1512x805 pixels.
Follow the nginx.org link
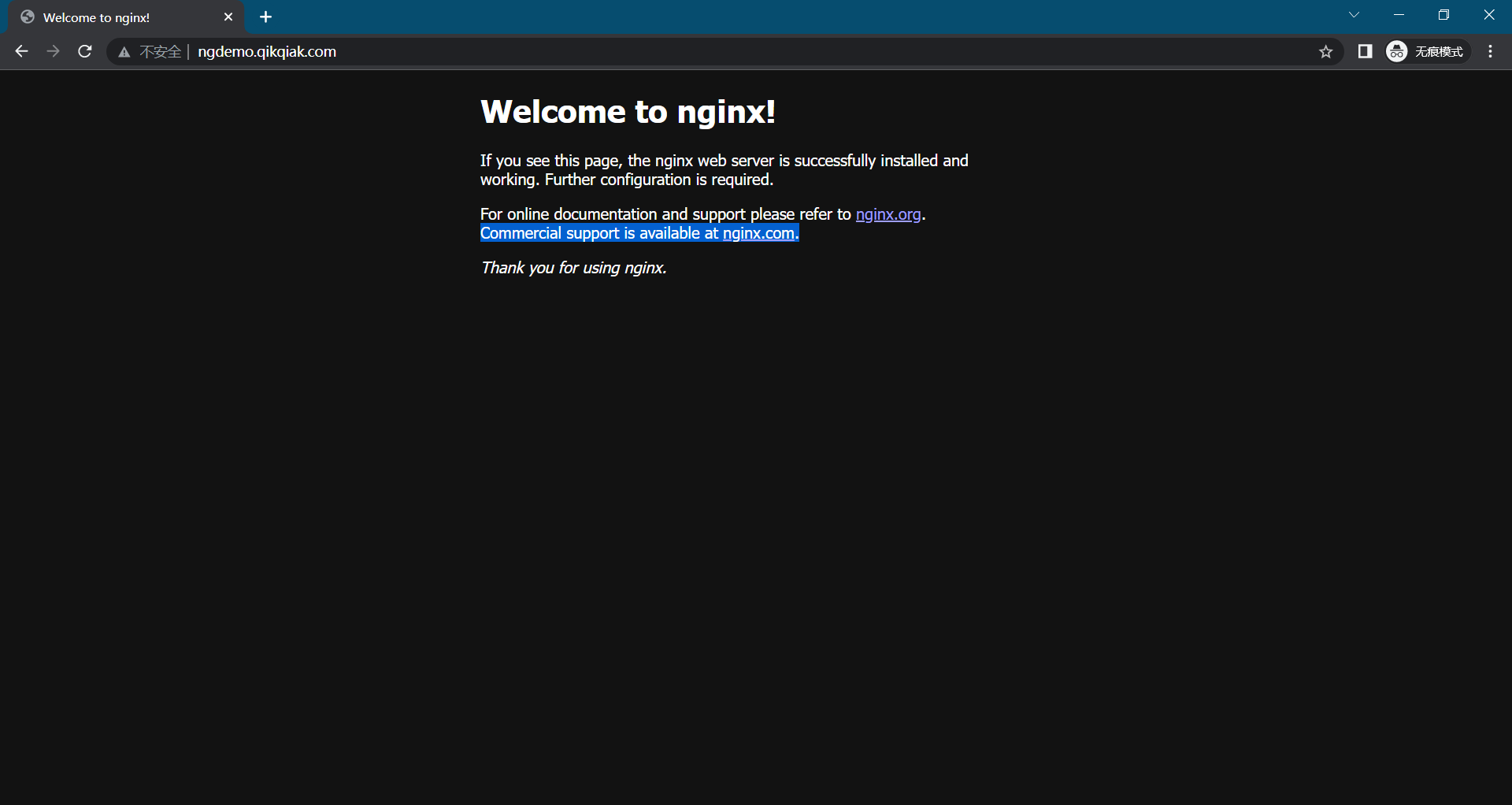click(x=888, y=214)
